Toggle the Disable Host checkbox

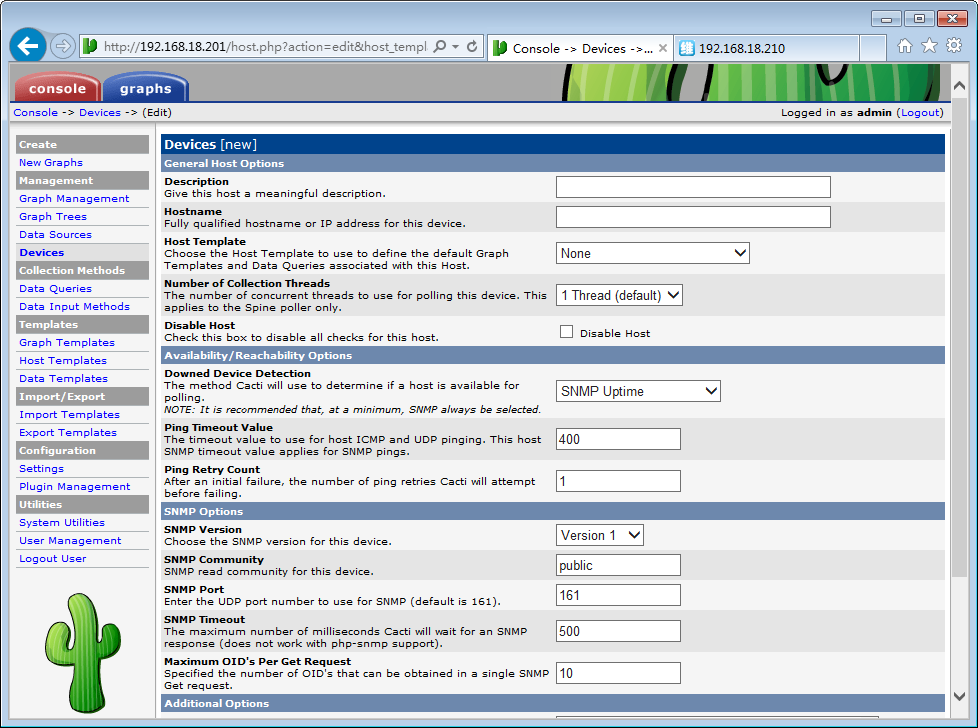click(x=566, y=332)
